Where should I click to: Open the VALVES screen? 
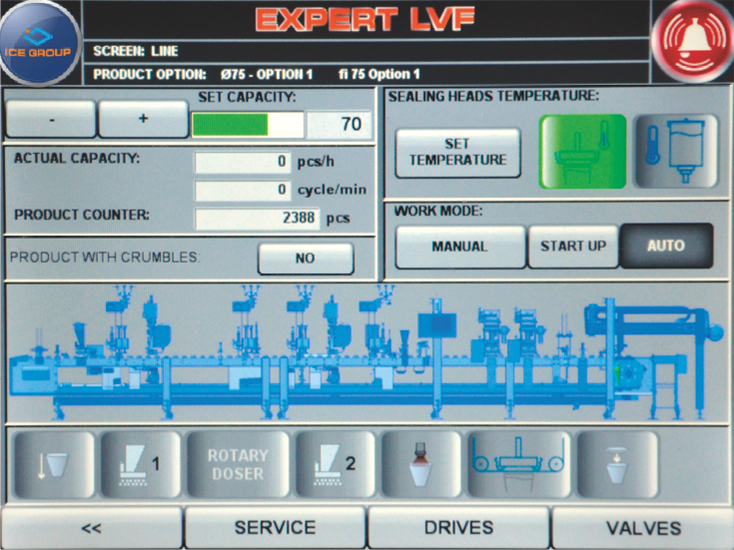pyautogui.click(x=643, y=528)
